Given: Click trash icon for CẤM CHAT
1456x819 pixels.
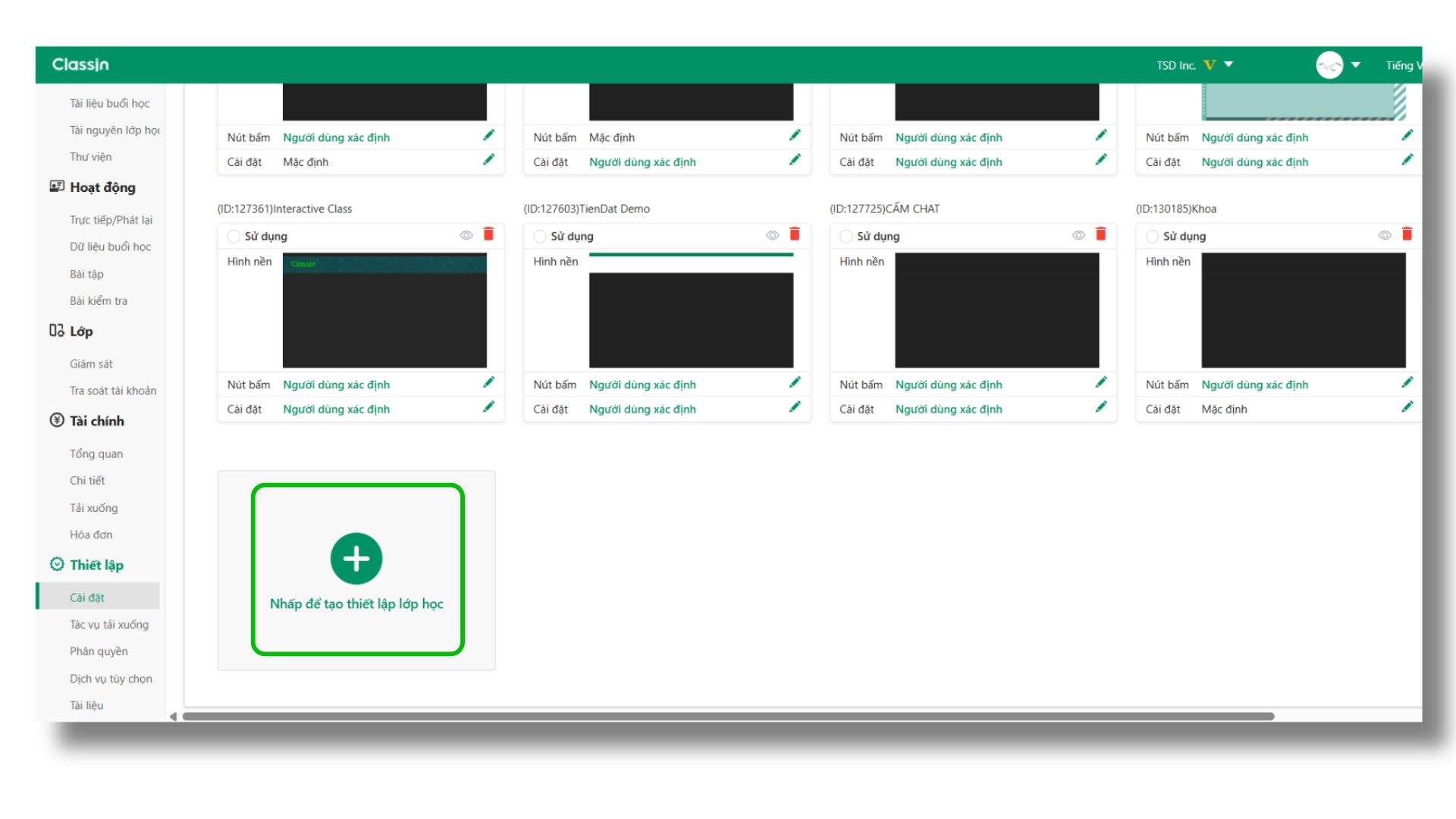Looking at the screenshot, I should click(1100, 234).
